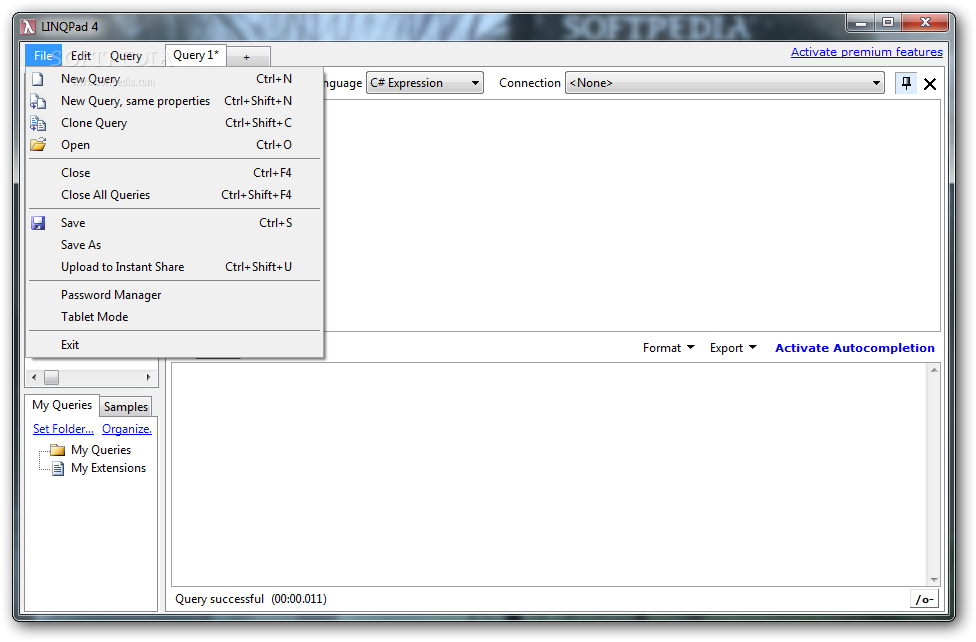Choose Upload to Instant Share
Viewport: 976px width, 642px height.
[174, 267]
